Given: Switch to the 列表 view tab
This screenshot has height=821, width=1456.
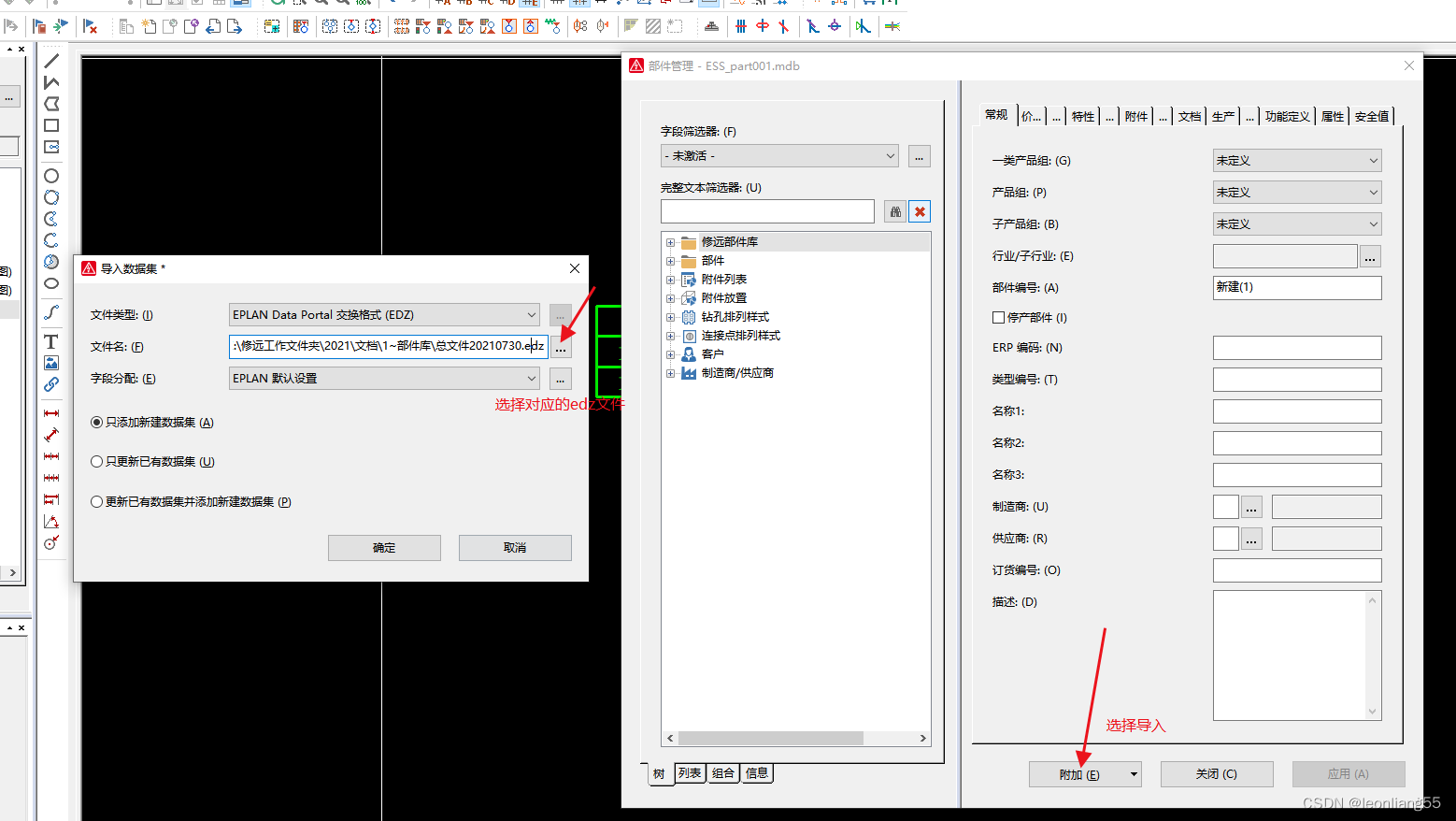Looking at the screenshot, I should coord(690,773).
